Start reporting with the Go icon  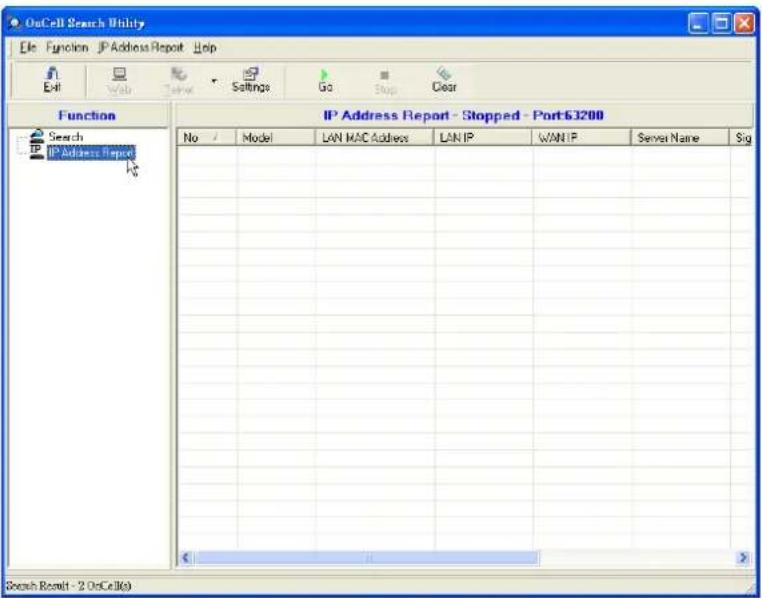(325, 80)
